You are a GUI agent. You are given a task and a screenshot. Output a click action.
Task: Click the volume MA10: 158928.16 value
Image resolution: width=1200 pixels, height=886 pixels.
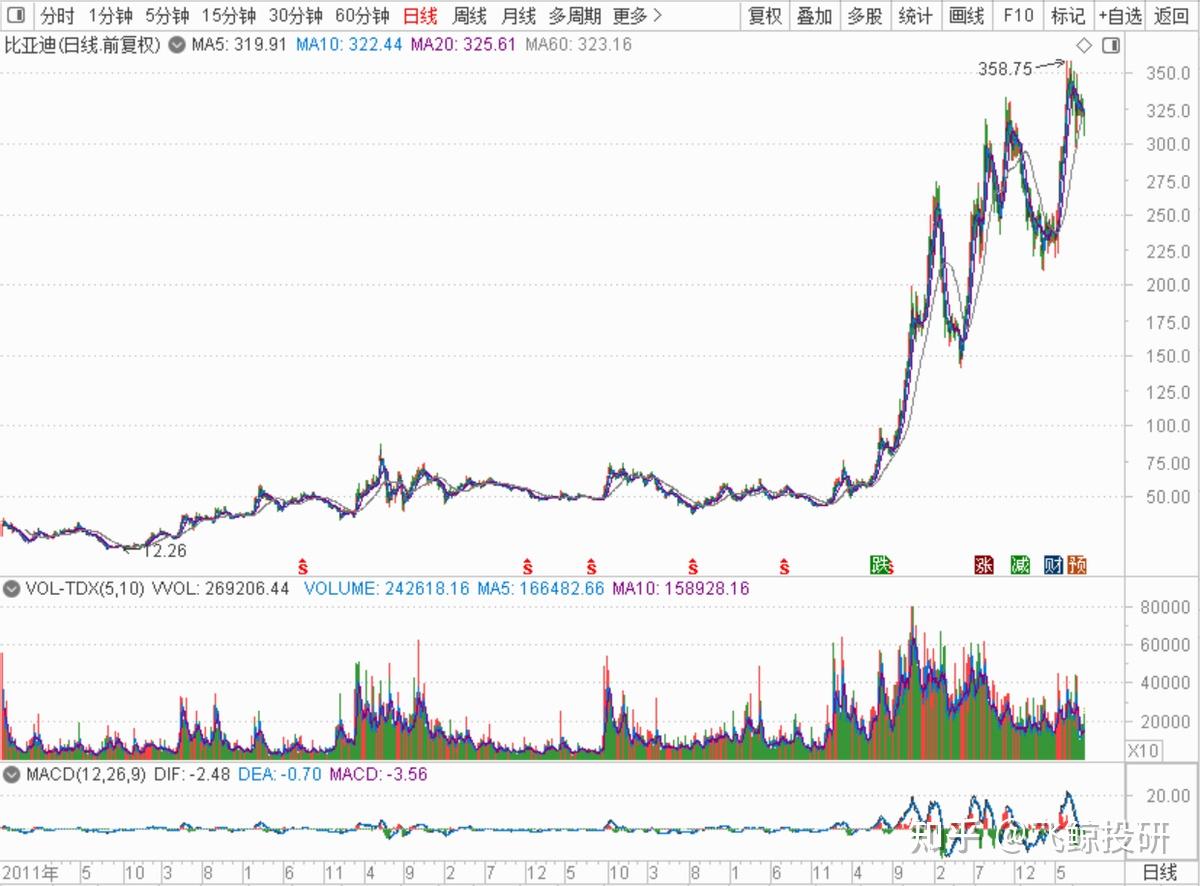point(681,589)
